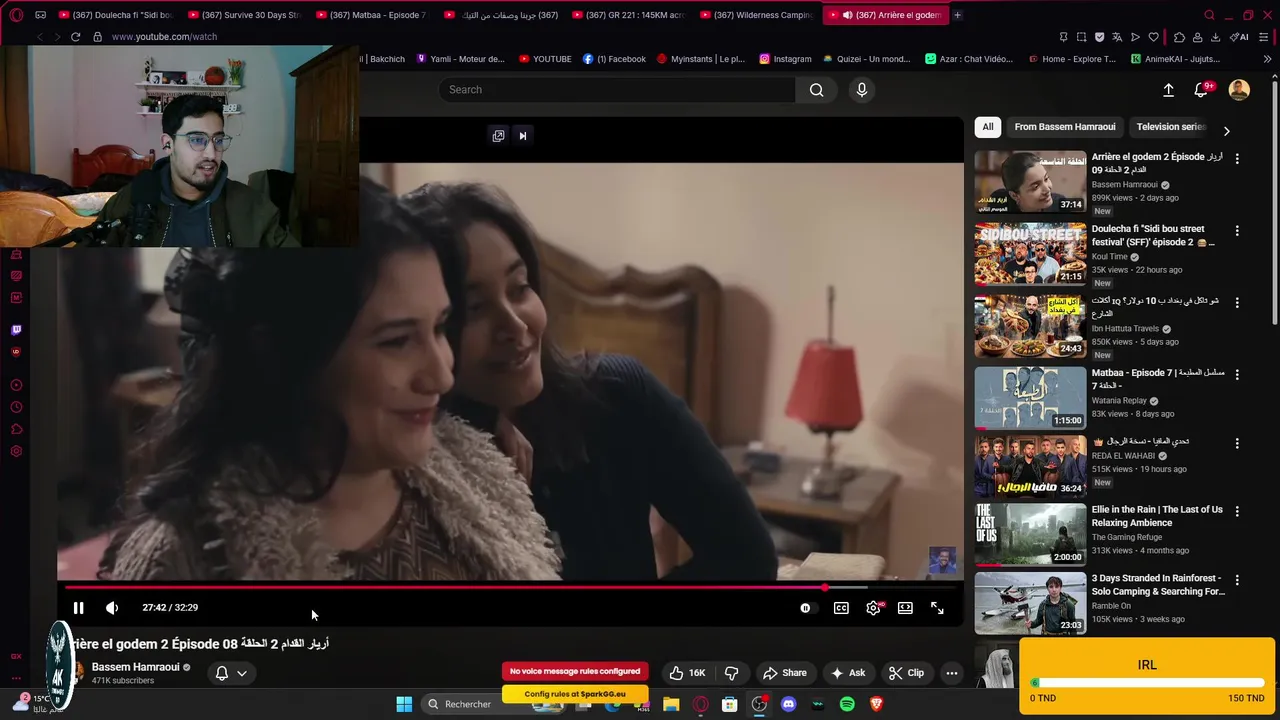The image size is (1280, 720).
Task: Switch to the Survive 30 Days browser tab
Action: [x=245, y=15]
